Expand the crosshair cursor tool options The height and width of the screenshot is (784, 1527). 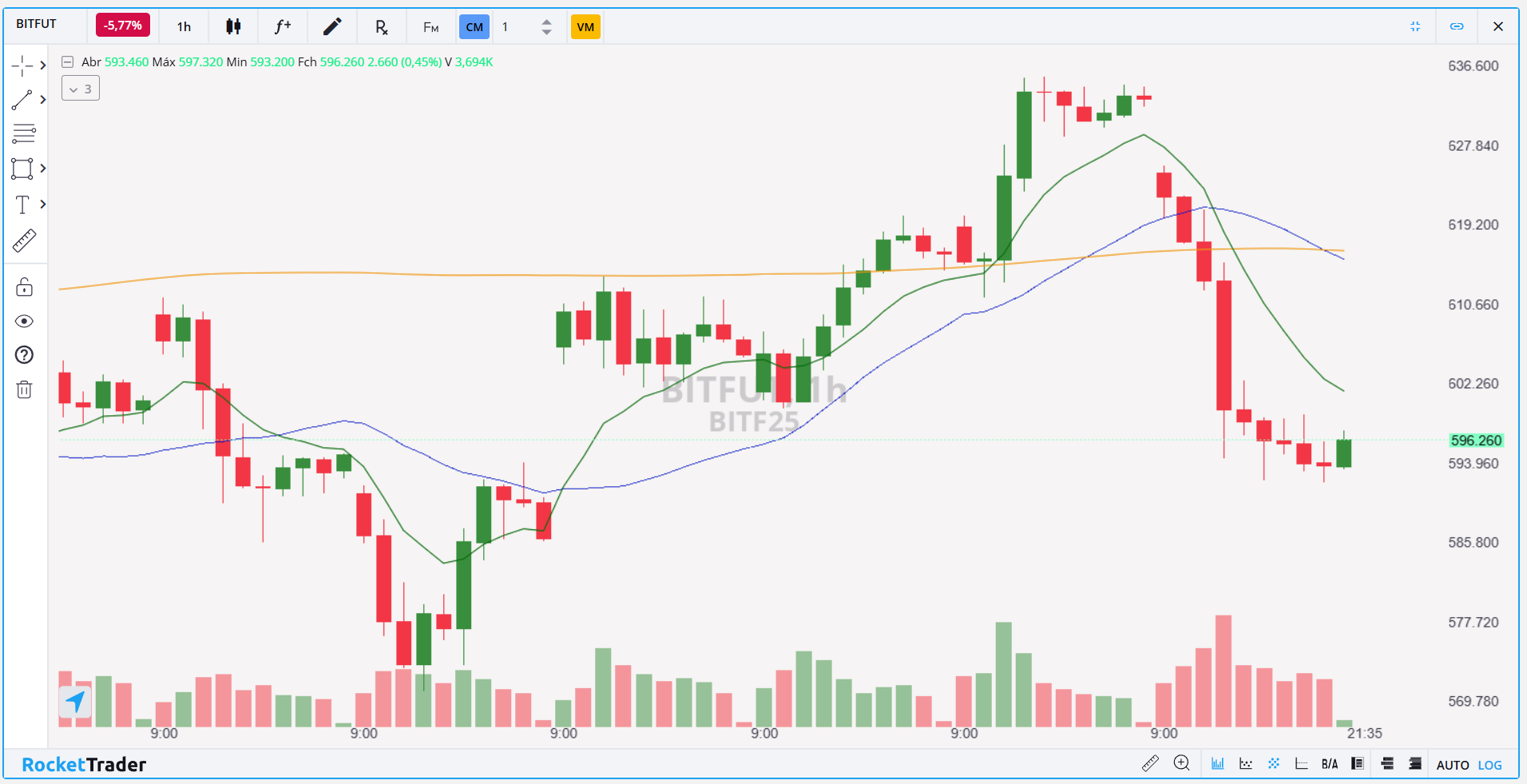tap(43, 65)
